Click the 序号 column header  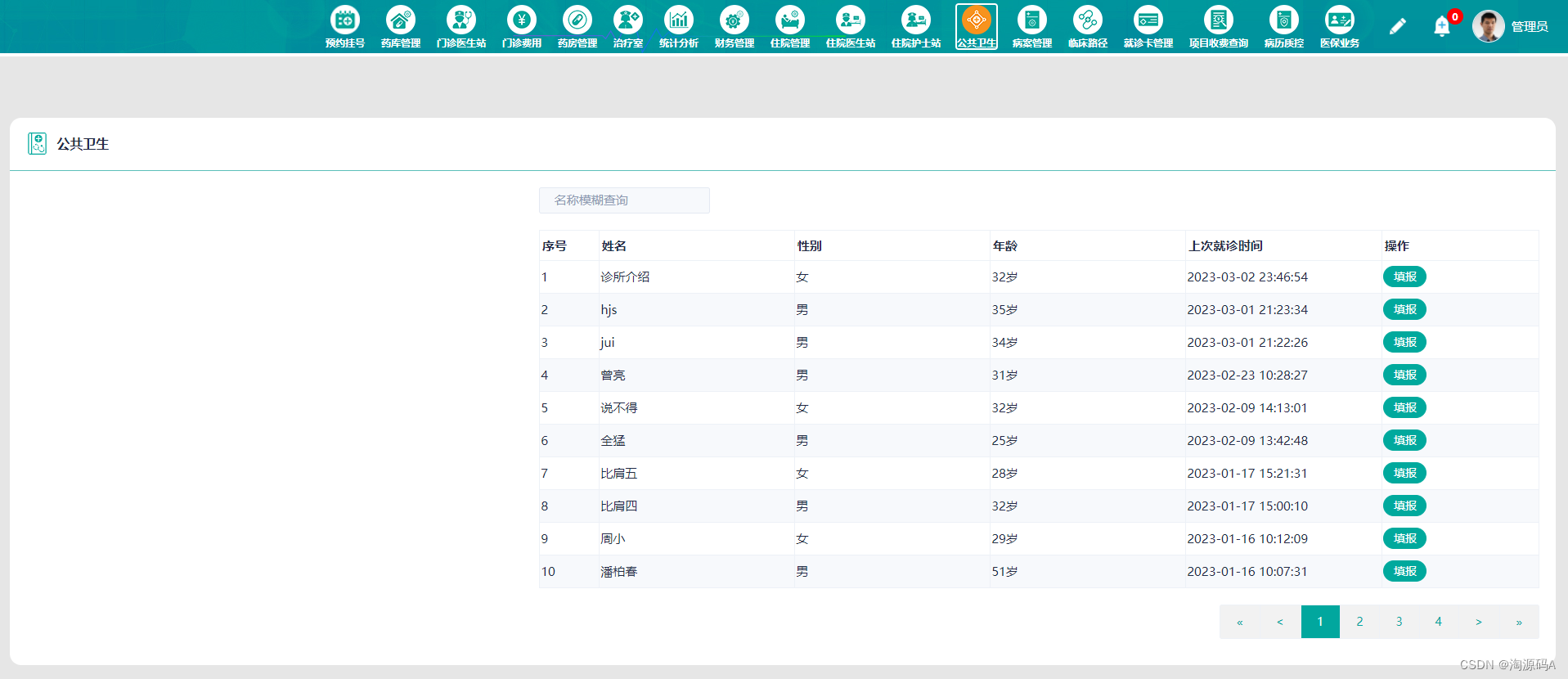554,245
